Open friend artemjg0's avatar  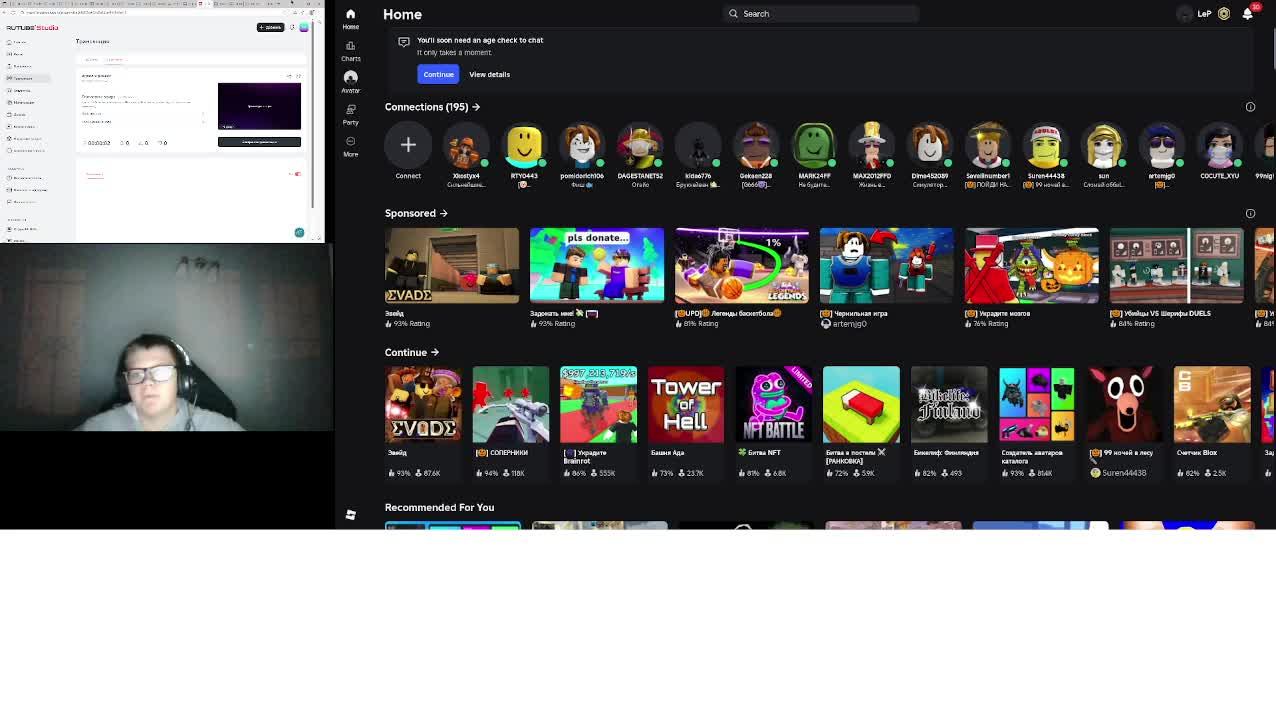pos(1162,145)
